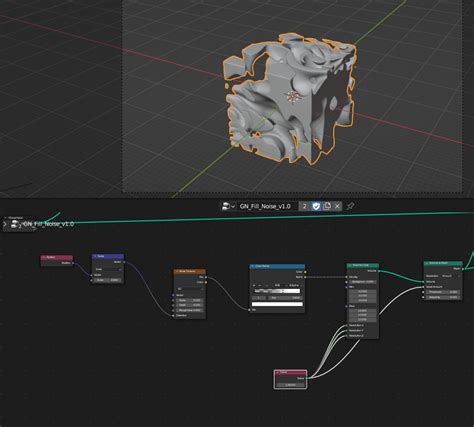Click Color Ramp Pos value field
Image resolution: width=474 pixels, height=427 pixels.
coord(285,298)
